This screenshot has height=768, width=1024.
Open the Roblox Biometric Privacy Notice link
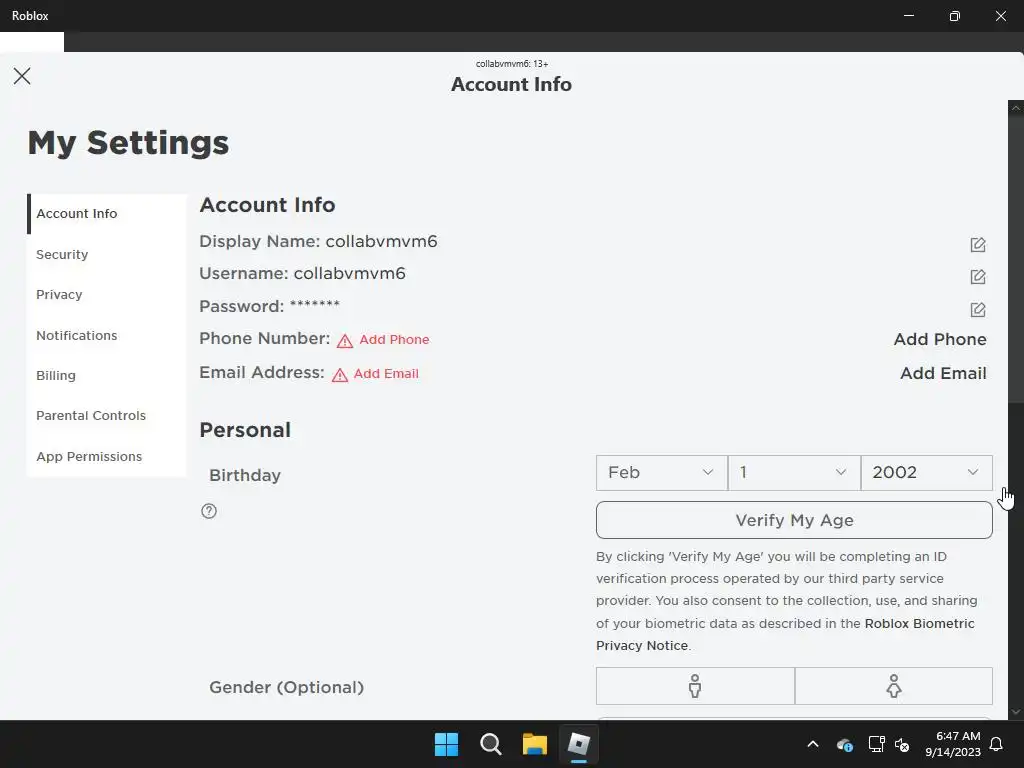pyautogui.click(x=785, y=634)
